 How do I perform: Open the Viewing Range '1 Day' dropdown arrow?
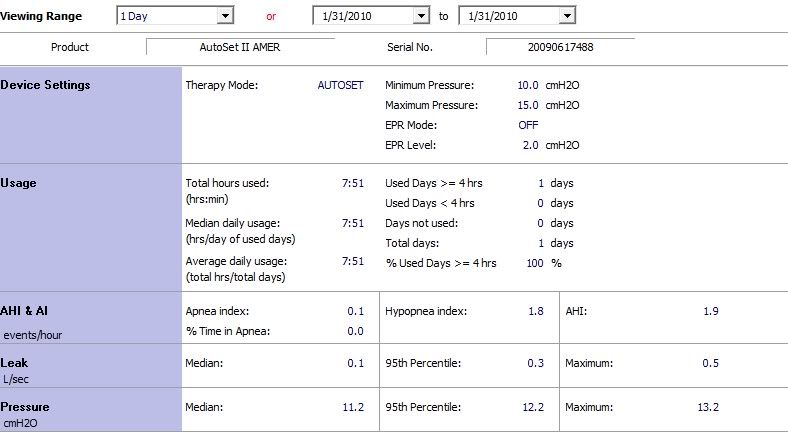[225, 16]
